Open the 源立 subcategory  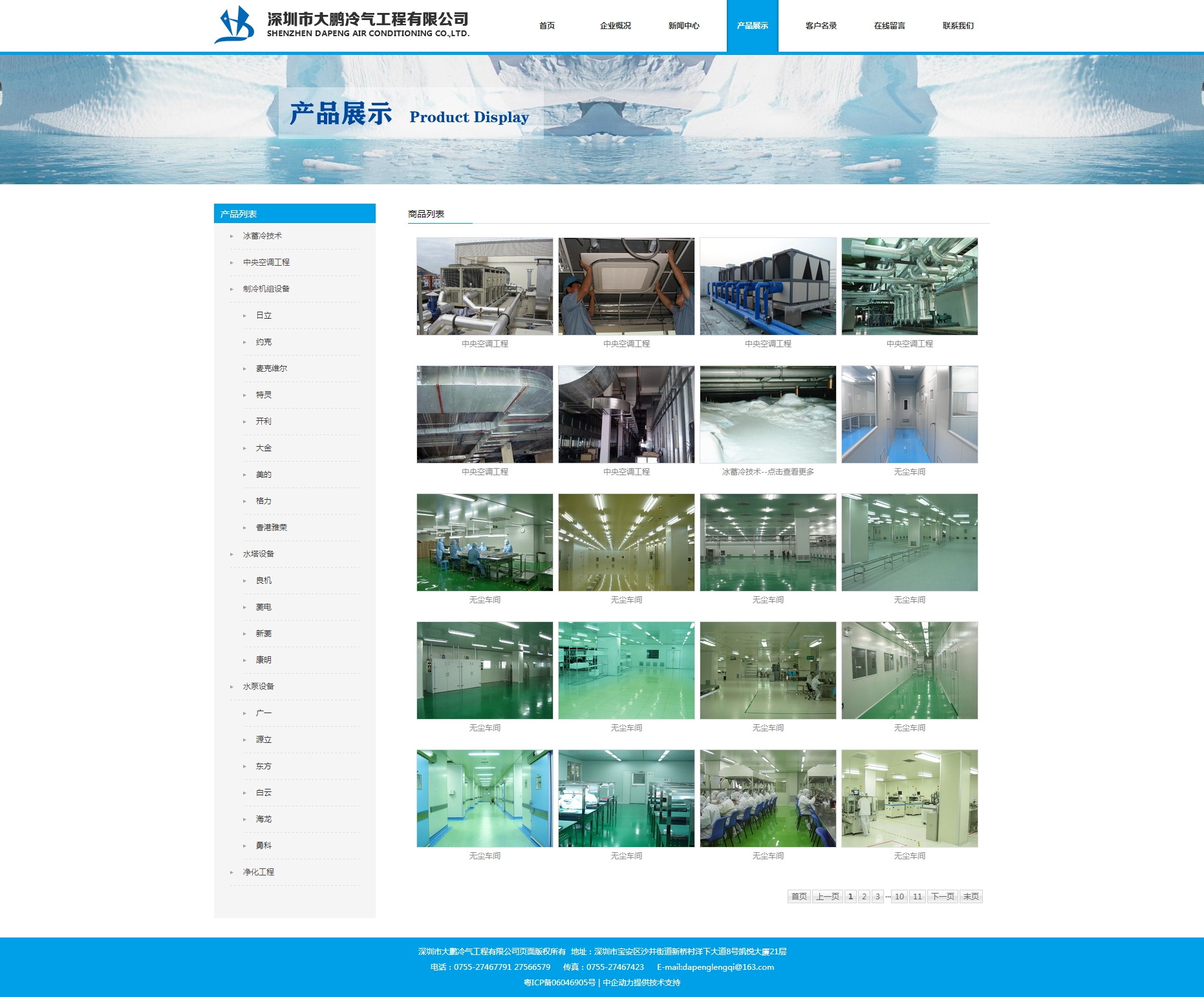click(x=264, y=740)
